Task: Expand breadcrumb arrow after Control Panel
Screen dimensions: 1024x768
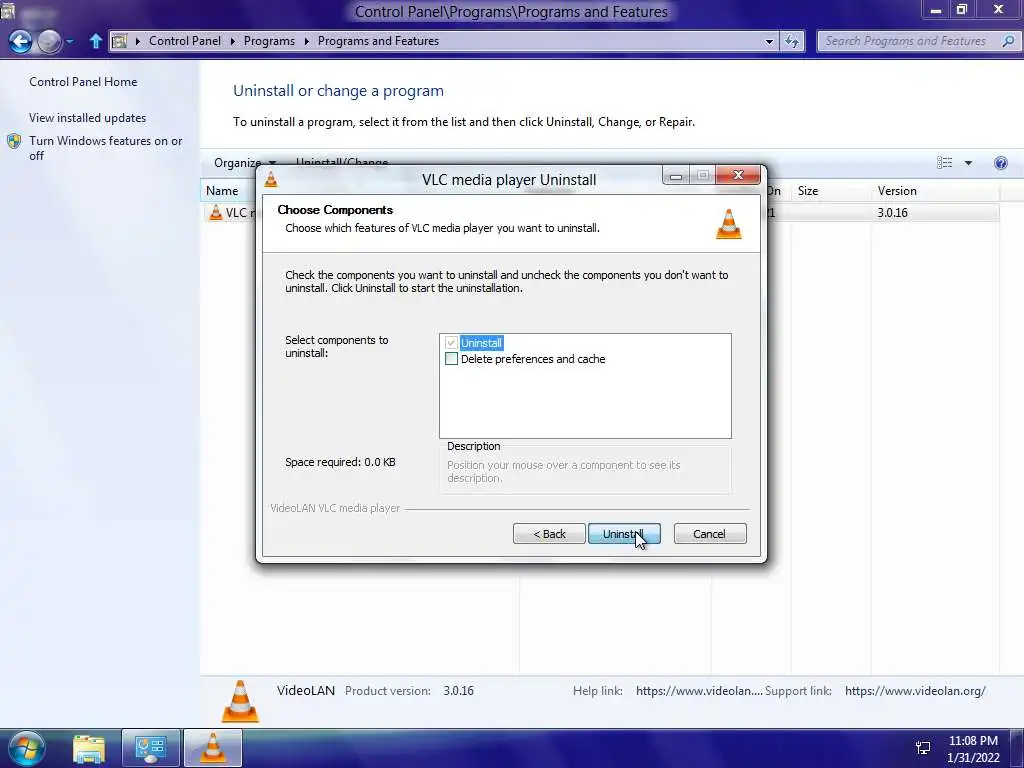Action: [232, 41]
